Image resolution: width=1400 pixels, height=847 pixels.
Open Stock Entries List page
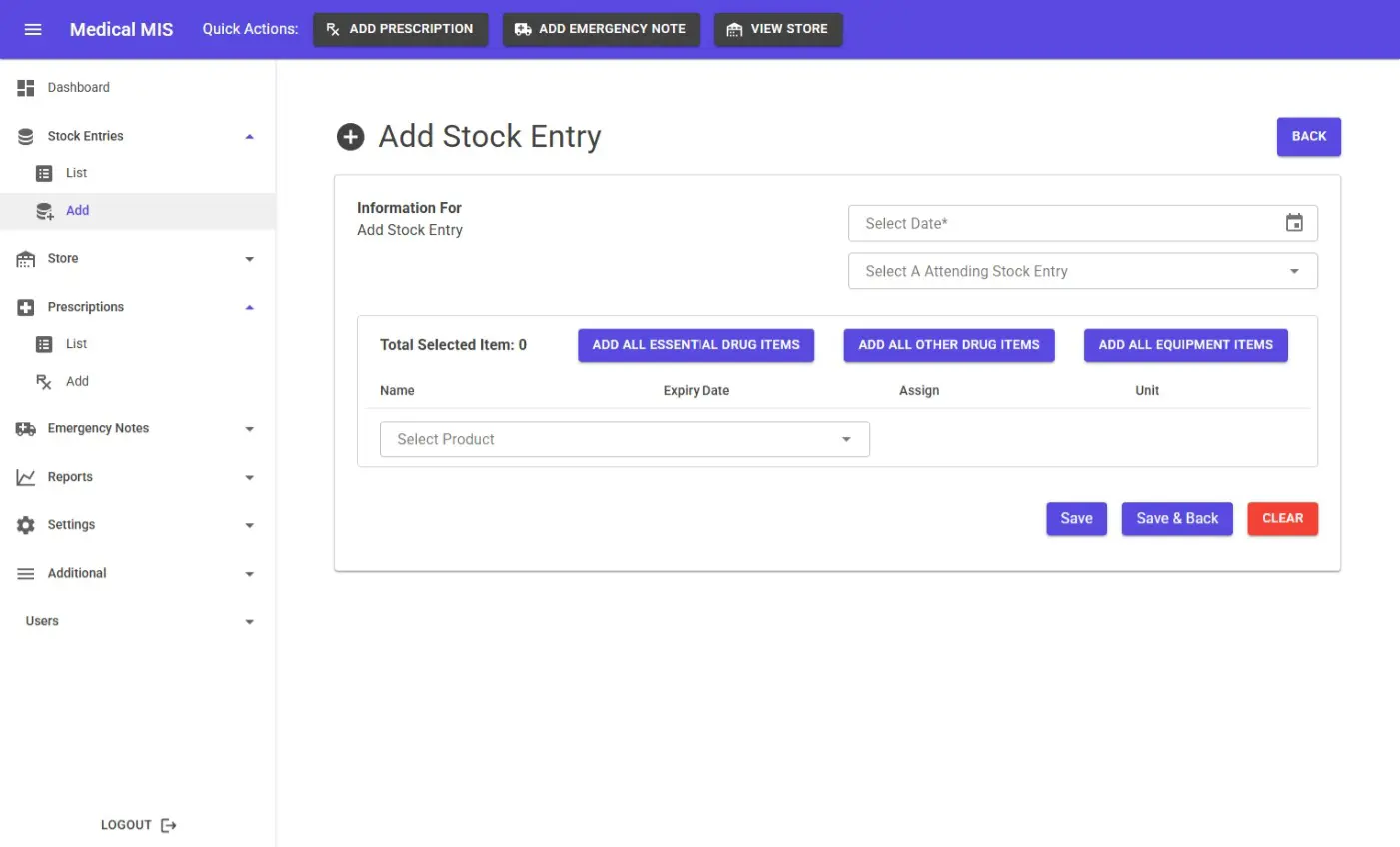(76, 173)
